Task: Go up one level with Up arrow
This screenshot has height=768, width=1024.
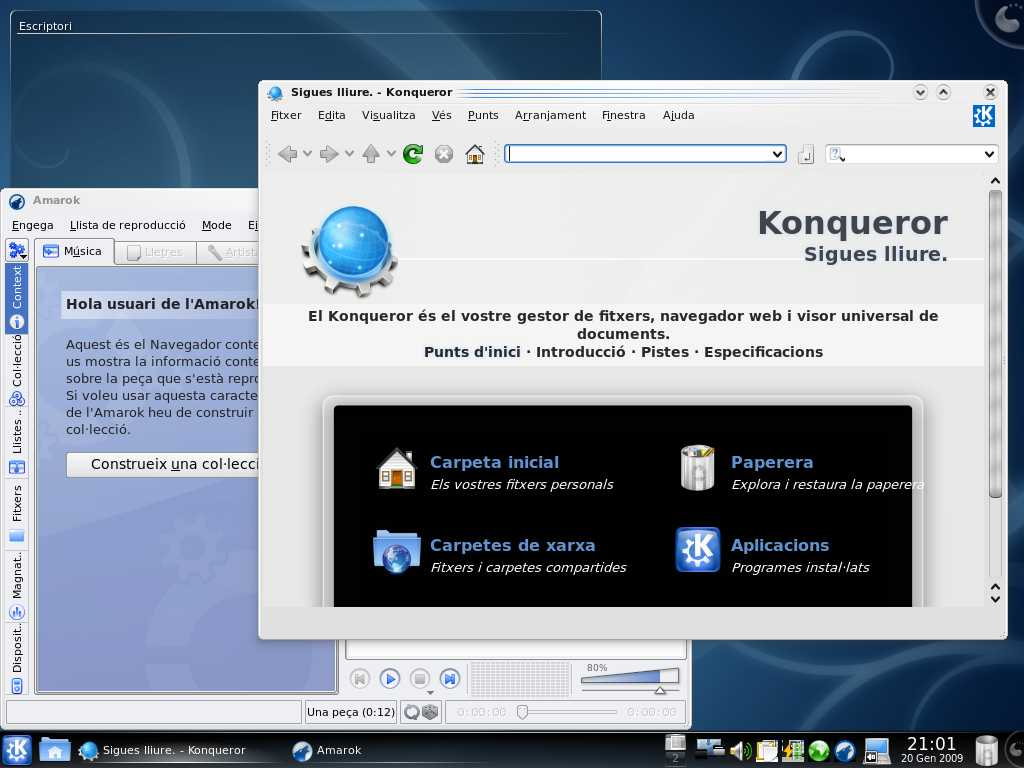Action: [371, 154]
